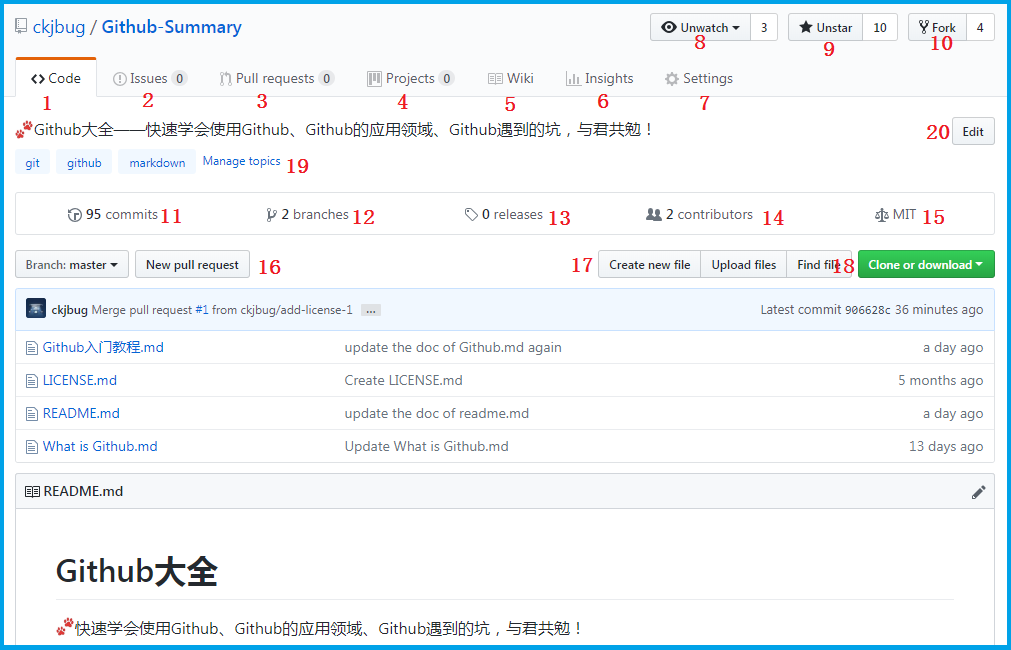Switch to the Issues tab

pos(150,78)
